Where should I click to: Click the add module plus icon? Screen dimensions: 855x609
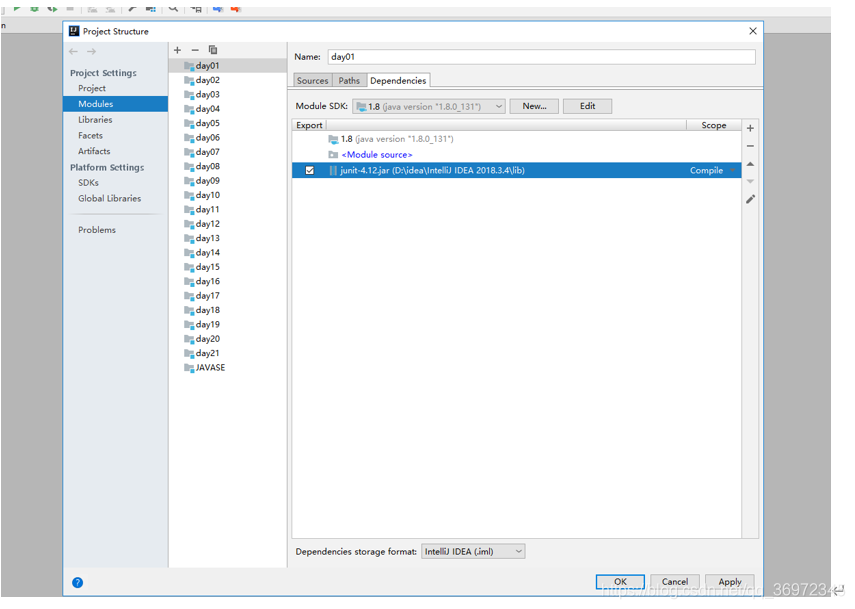(177, 50)
